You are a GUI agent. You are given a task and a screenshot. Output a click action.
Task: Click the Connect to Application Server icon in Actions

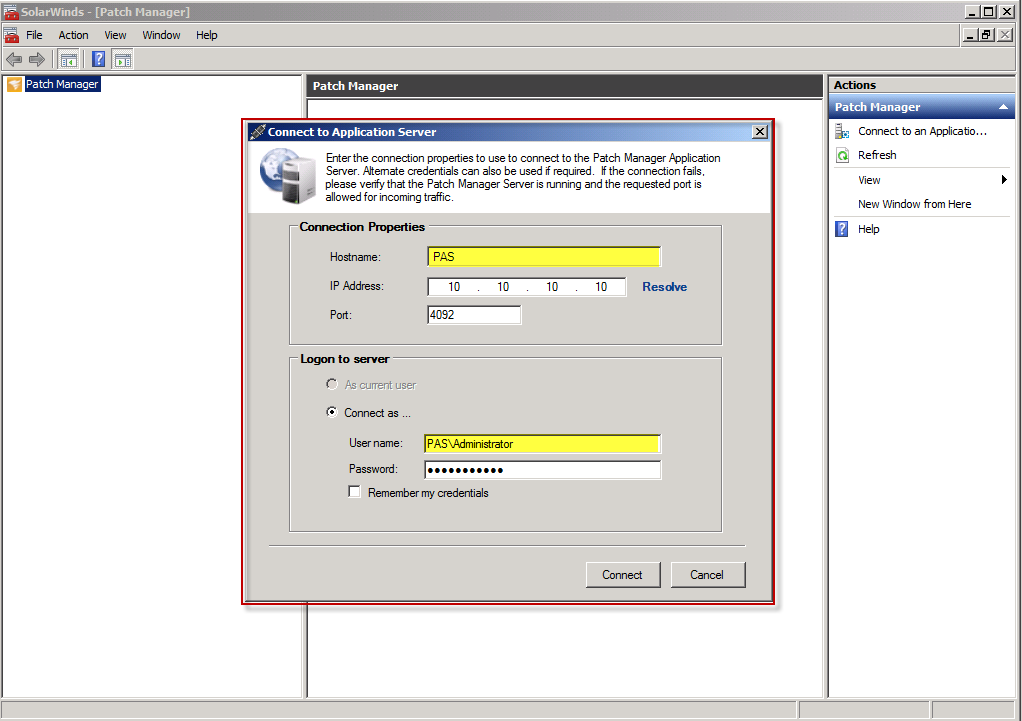click(x=842, y=132)
